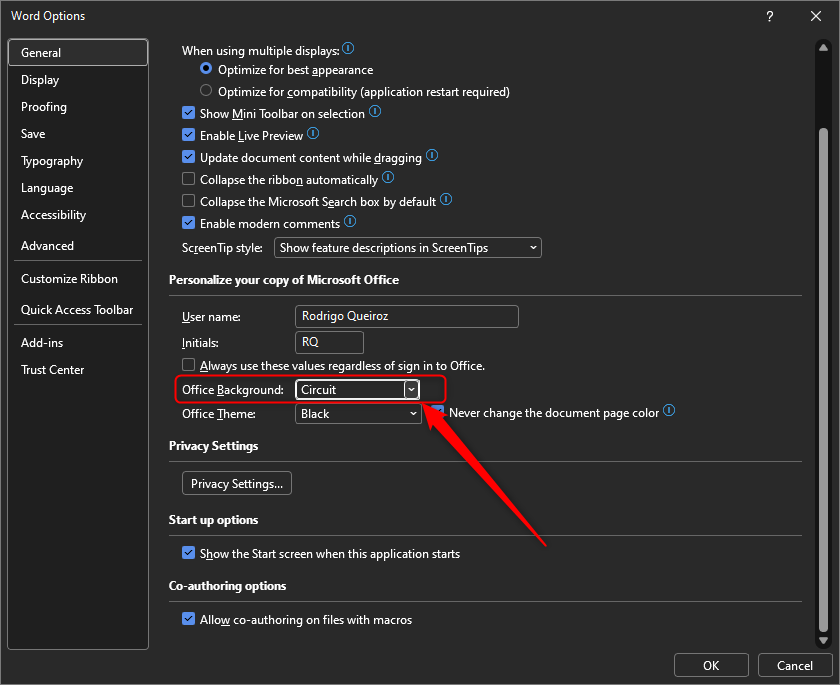Click the vertical scrollbar thumb

(x=823, y=380)
